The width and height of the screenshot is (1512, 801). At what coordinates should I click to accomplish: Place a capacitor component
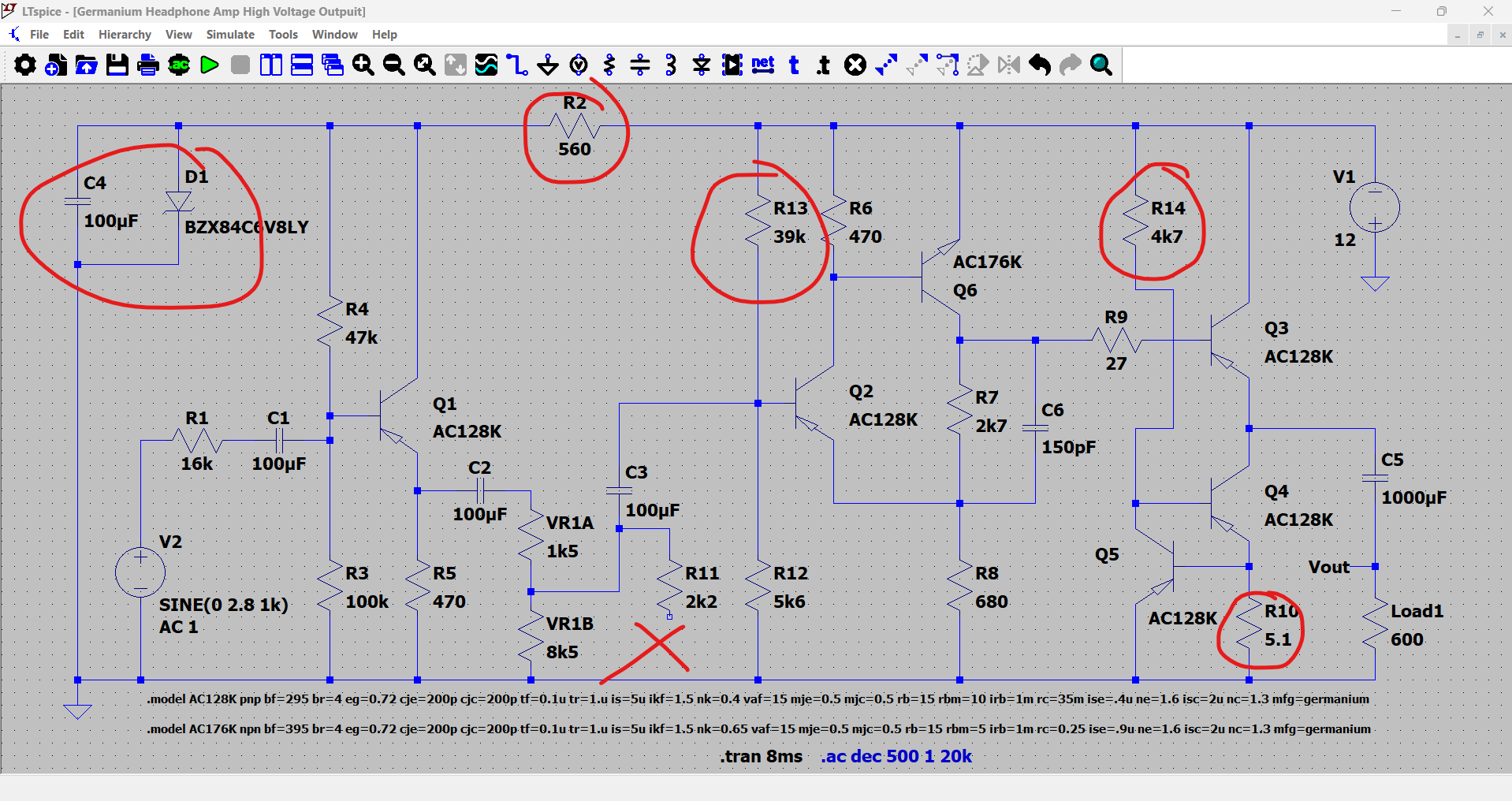640,65
